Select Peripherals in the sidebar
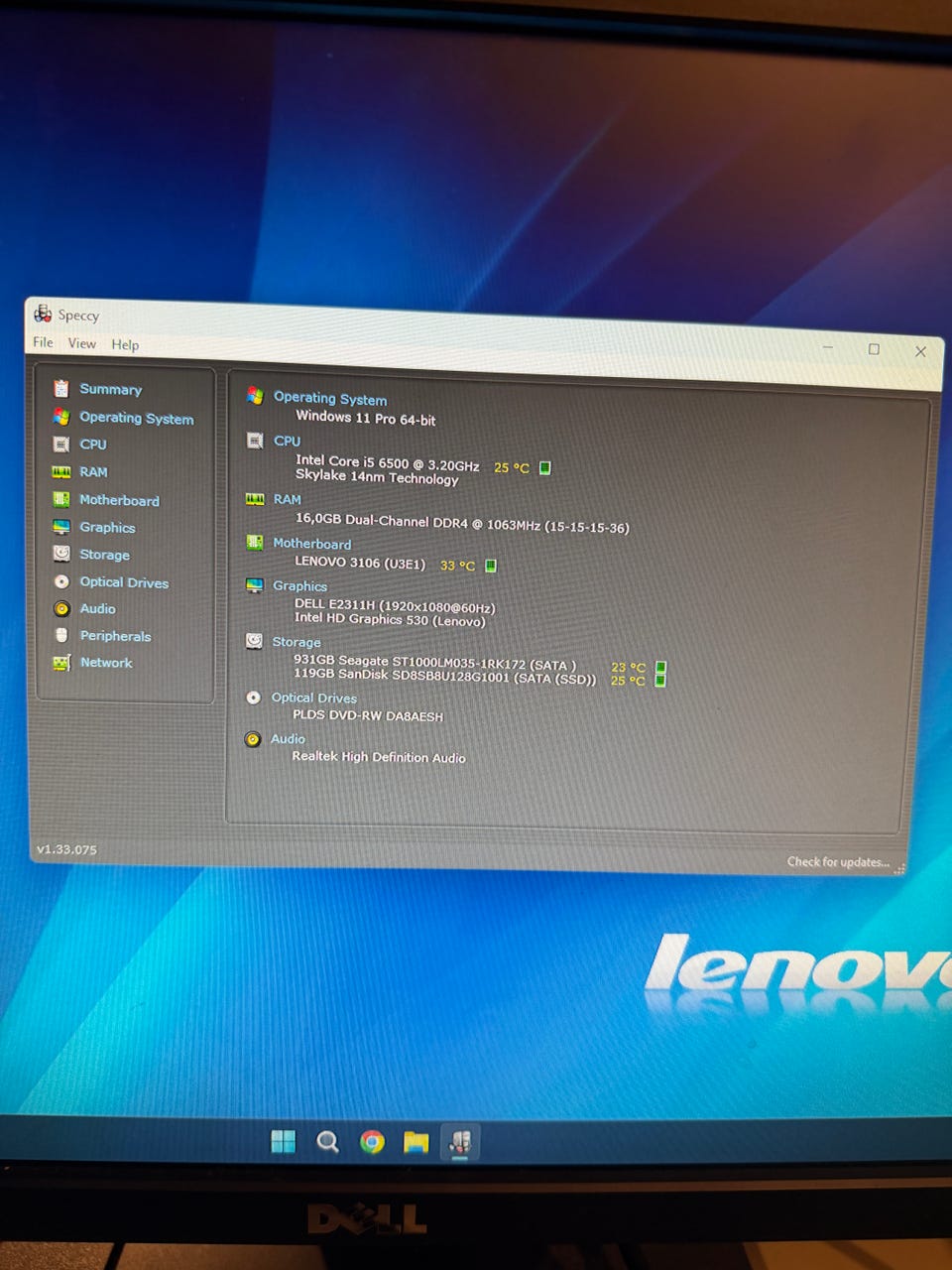The image size is (952, 1270). pyautogui.click(x=115, y=636)
